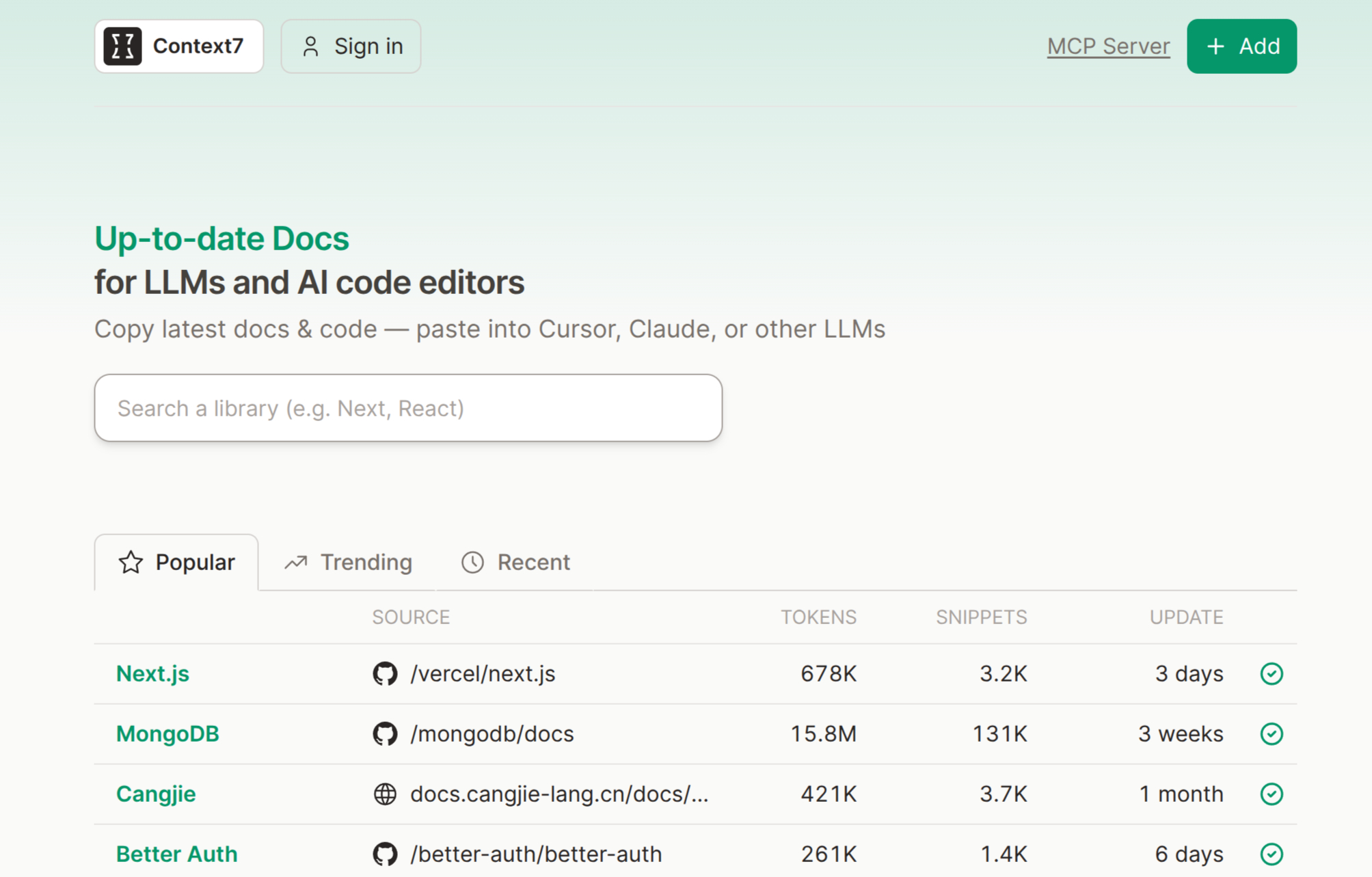Viewport: 1372px width, 877px height.
Task: Click the GitHub icon beside /mongodb/docs
Action: click(385, 733)
